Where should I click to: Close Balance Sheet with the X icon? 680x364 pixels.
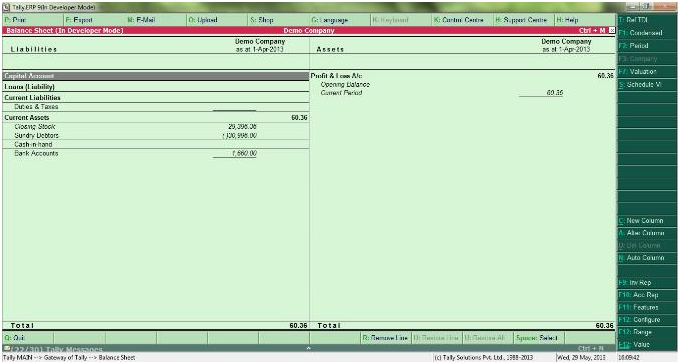click(611, 30)
